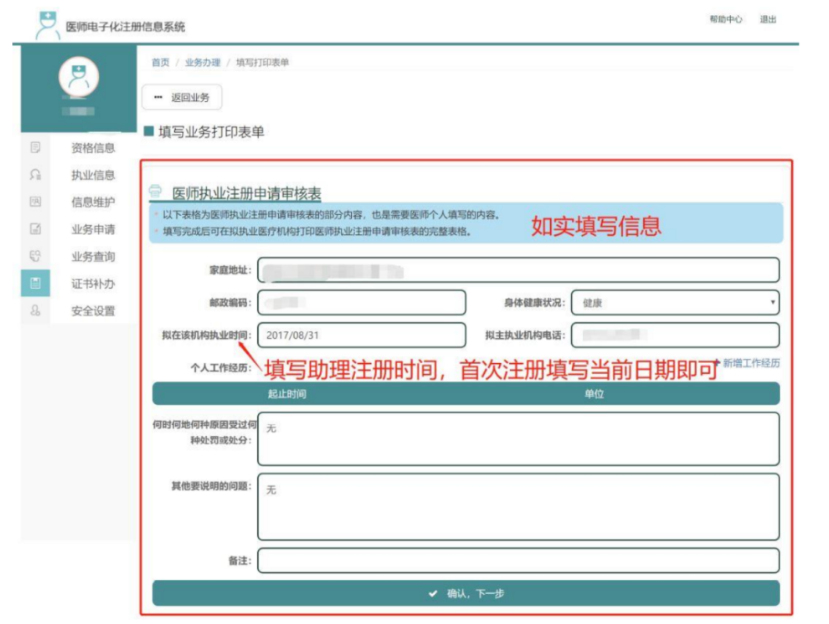829x624 pixels.
Task: Click the 业务申请 sidebar icon
Action: pyautogui.click(x=35, y=229)
